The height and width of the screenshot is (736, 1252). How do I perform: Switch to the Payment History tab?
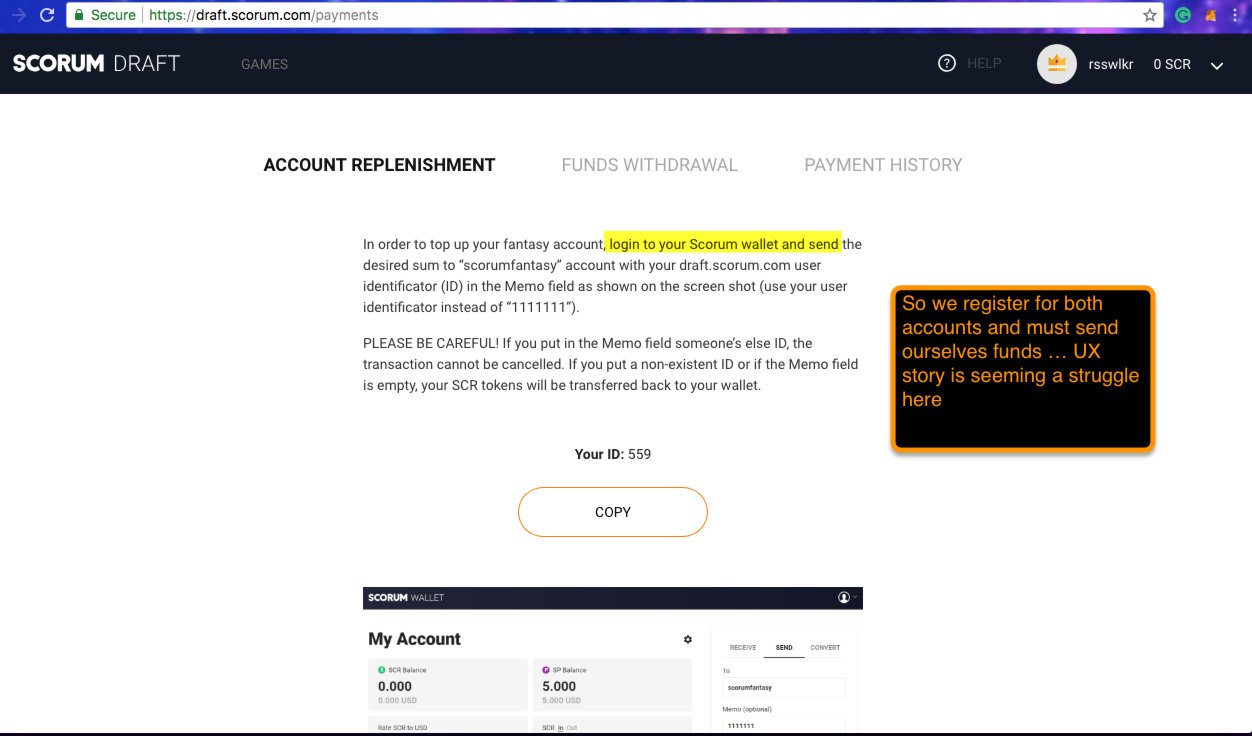[x=883, y=165]
